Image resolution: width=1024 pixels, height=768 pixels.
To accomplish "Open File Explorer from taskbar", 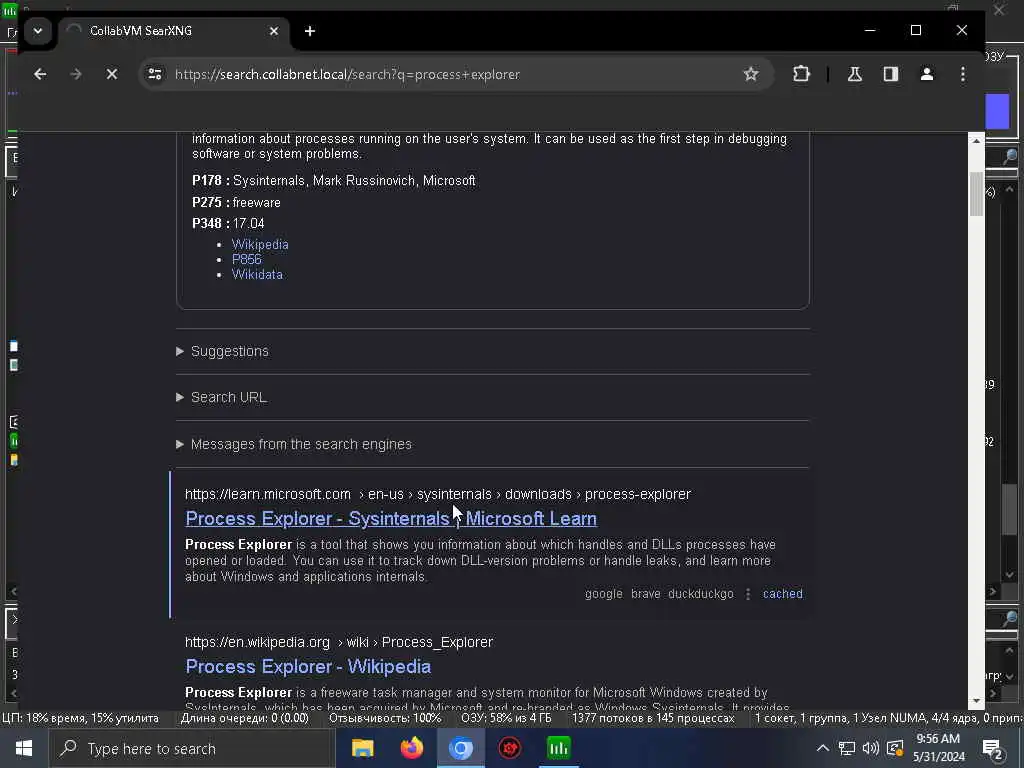I will click(x=362, y=748).
